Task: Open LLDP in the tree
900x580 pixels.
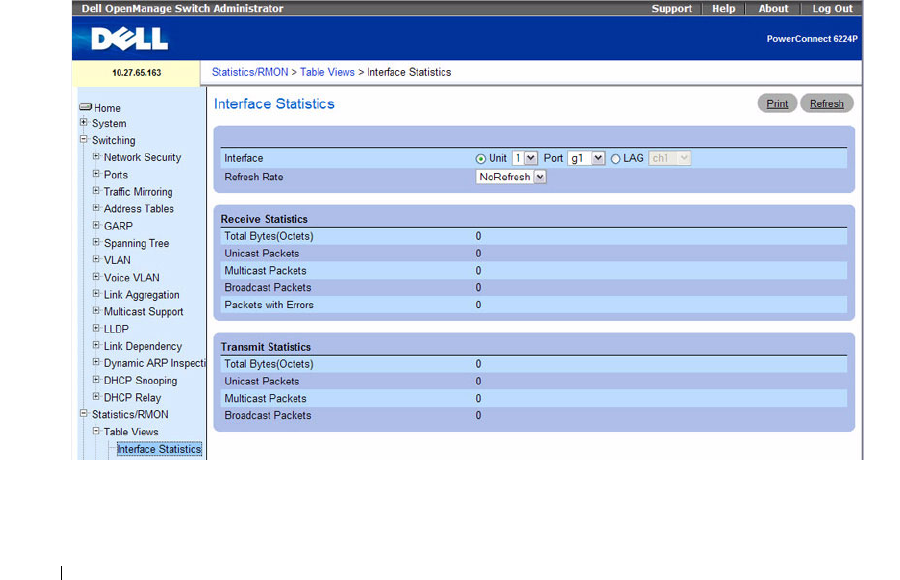Action: (116, 329)
